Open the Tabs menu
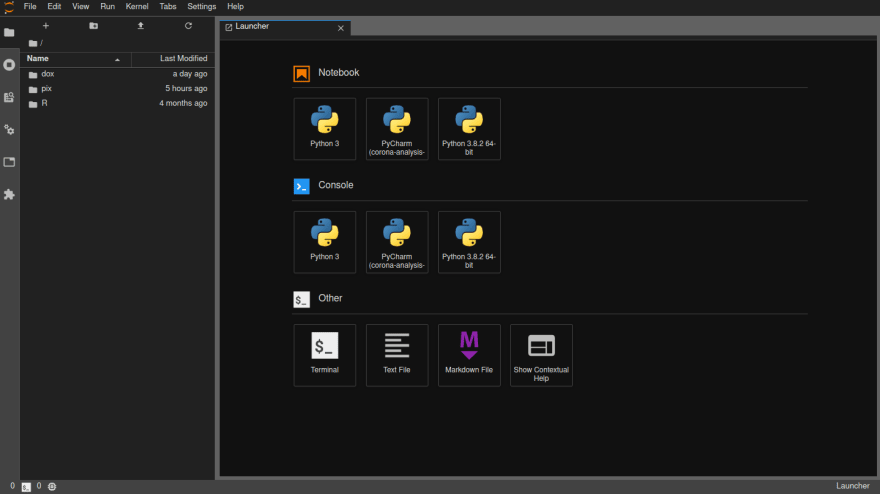 coord(168,7)
